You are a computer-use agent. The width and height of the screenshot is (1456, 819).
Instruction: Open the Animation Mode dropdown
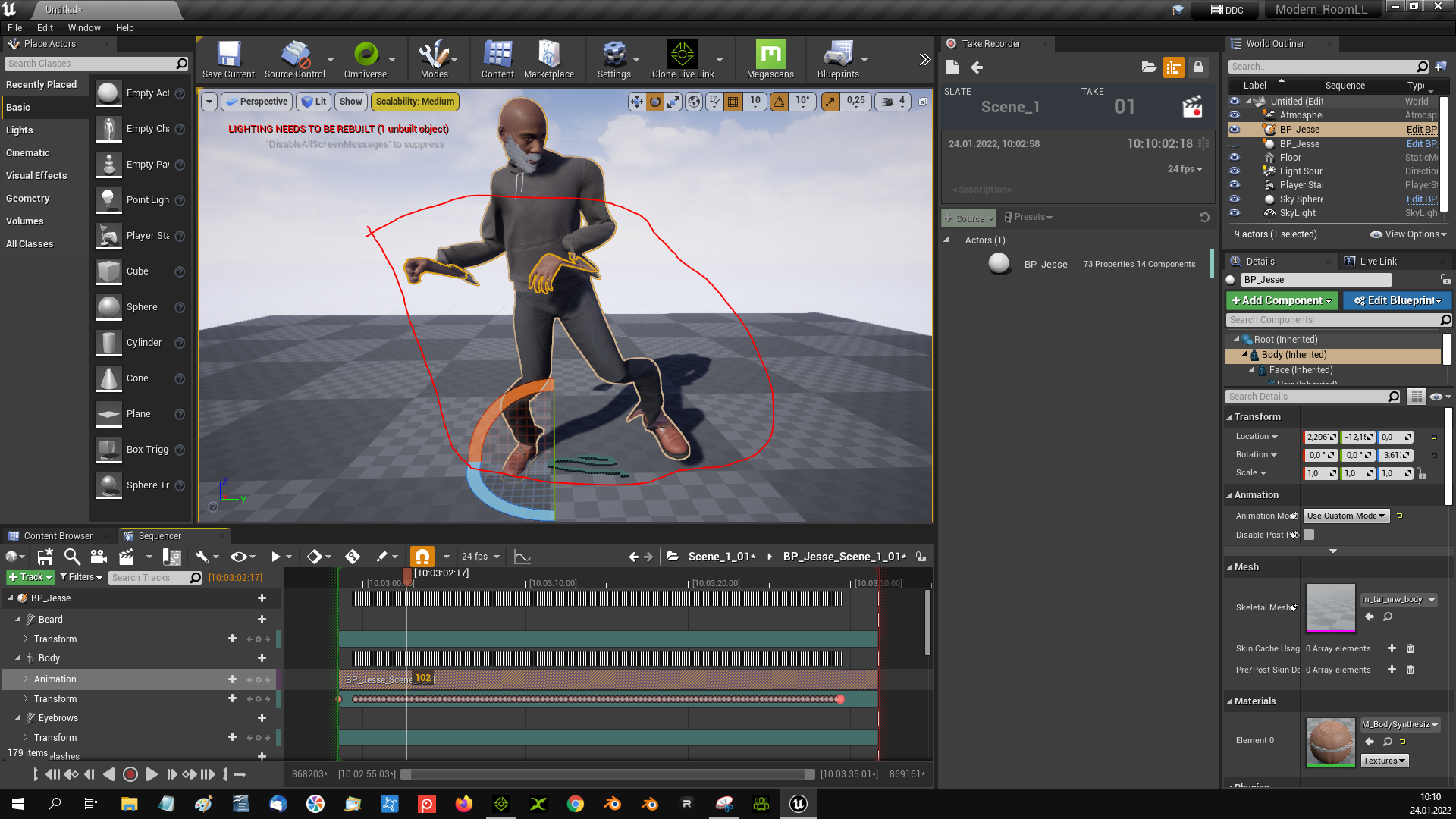1346,516
